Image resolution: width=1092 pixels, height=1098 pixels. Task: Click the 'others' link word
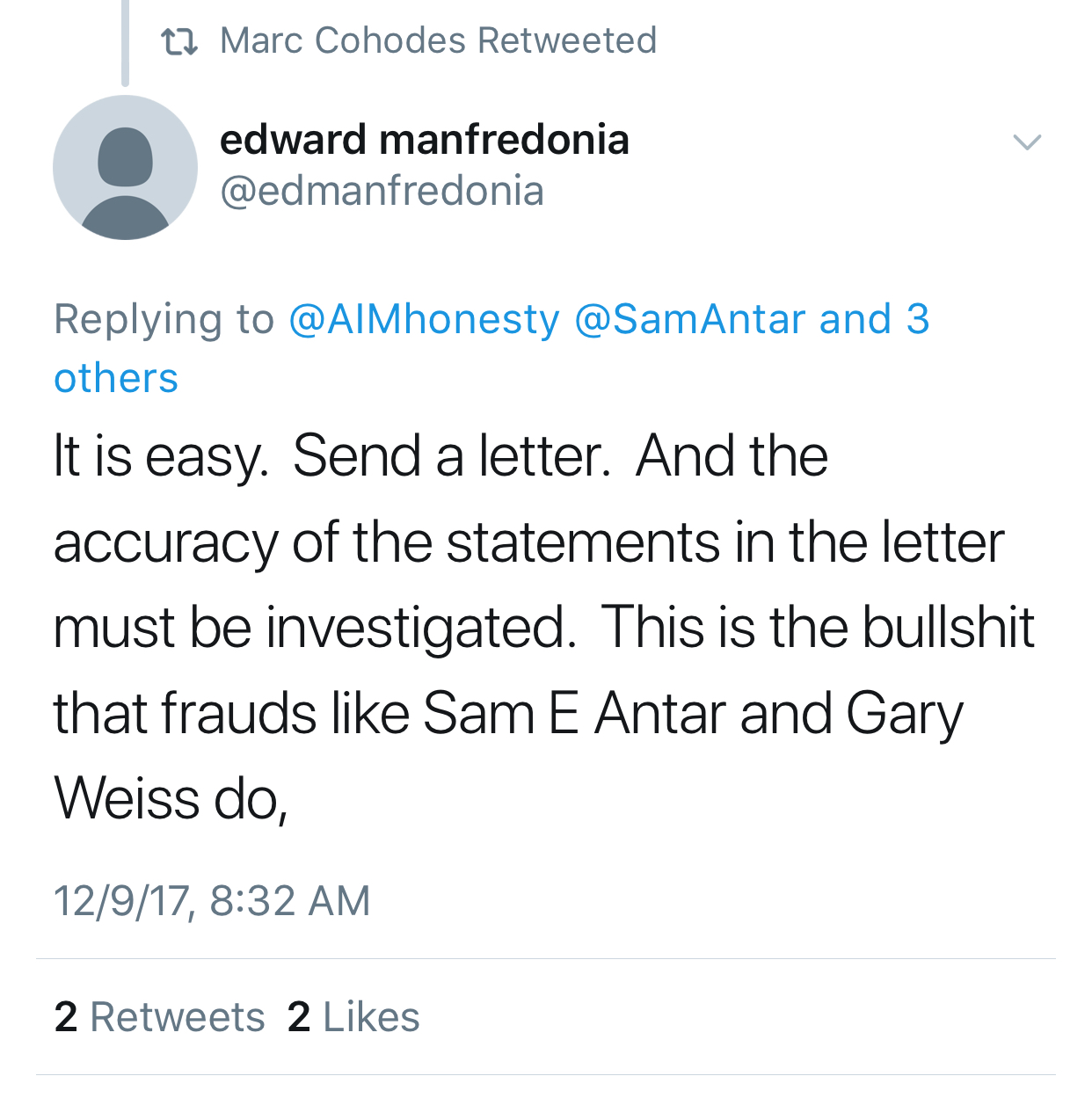click(116, 378)
